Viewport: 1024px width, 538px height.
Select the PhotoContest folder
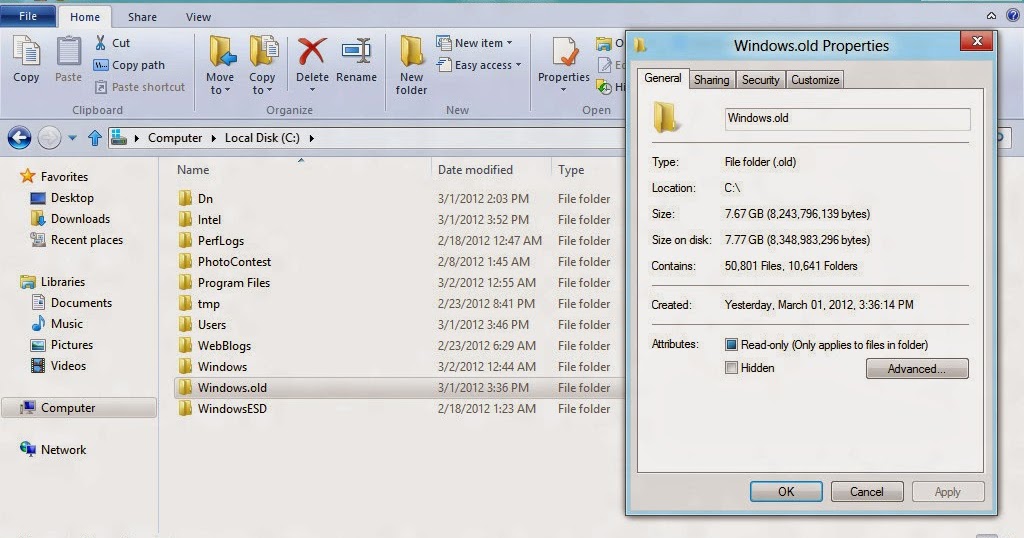tap(398, 261)
